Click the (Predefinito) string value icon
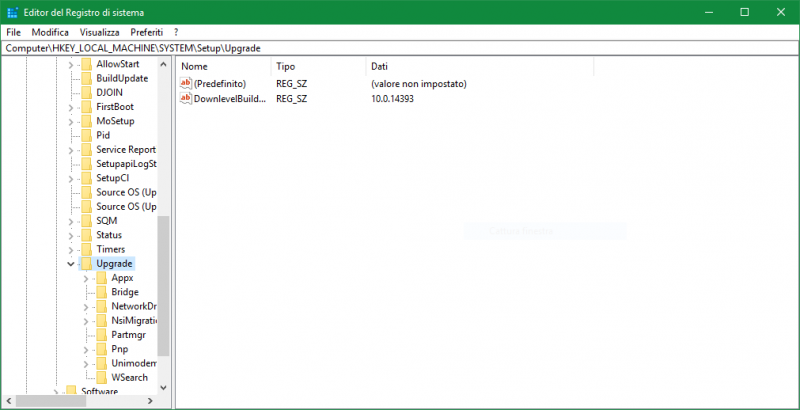 [186, 84]
